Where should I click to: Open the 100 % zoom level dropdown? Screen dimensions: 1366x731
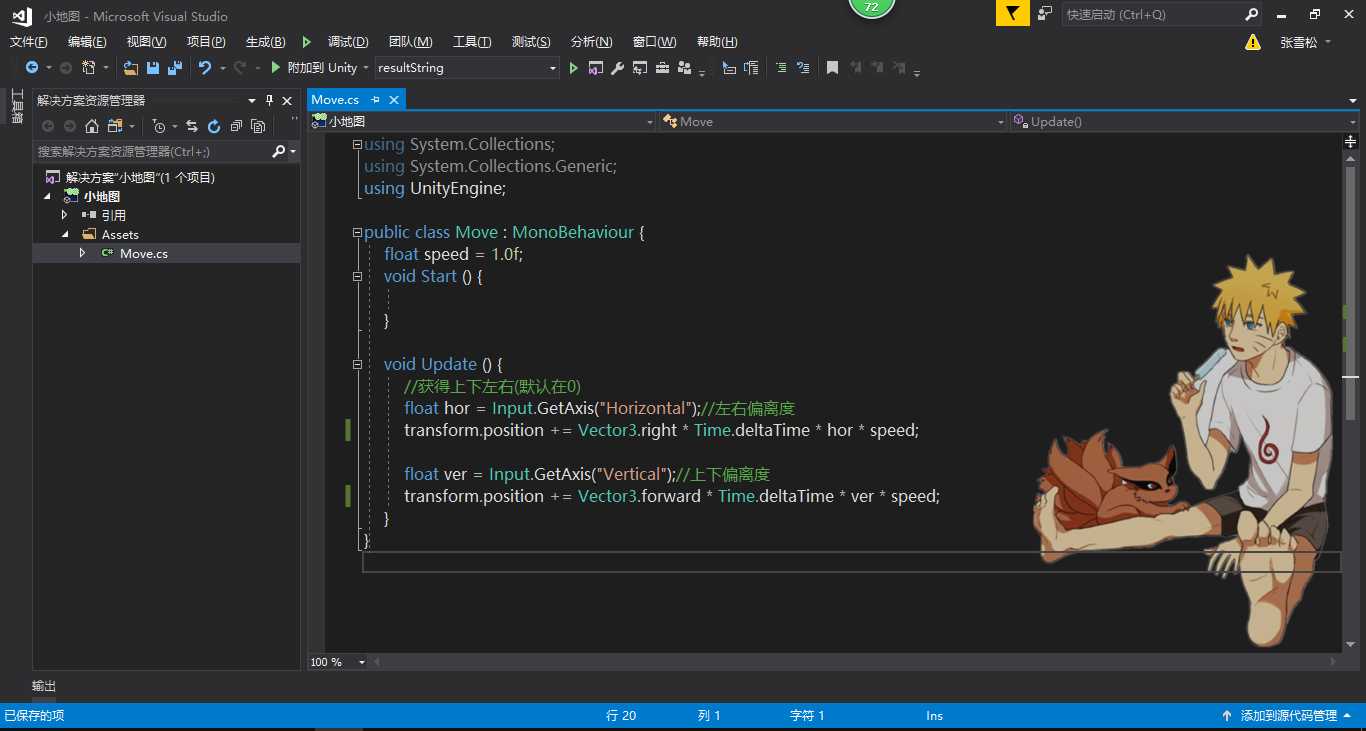point(361,662)
